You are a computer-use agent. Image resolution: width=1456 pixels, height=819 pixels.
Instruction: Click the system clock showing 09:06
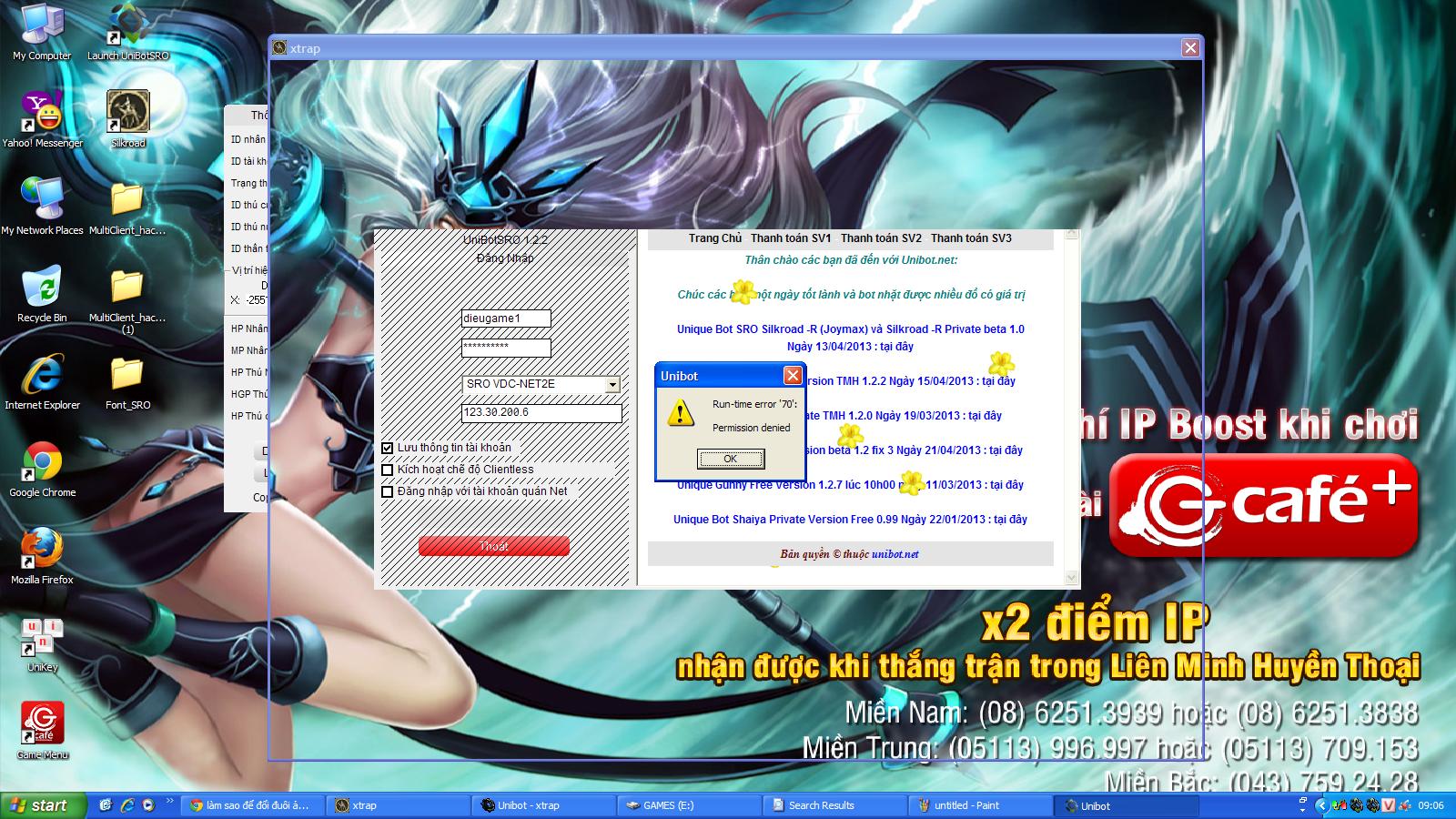click(1431, 805)
